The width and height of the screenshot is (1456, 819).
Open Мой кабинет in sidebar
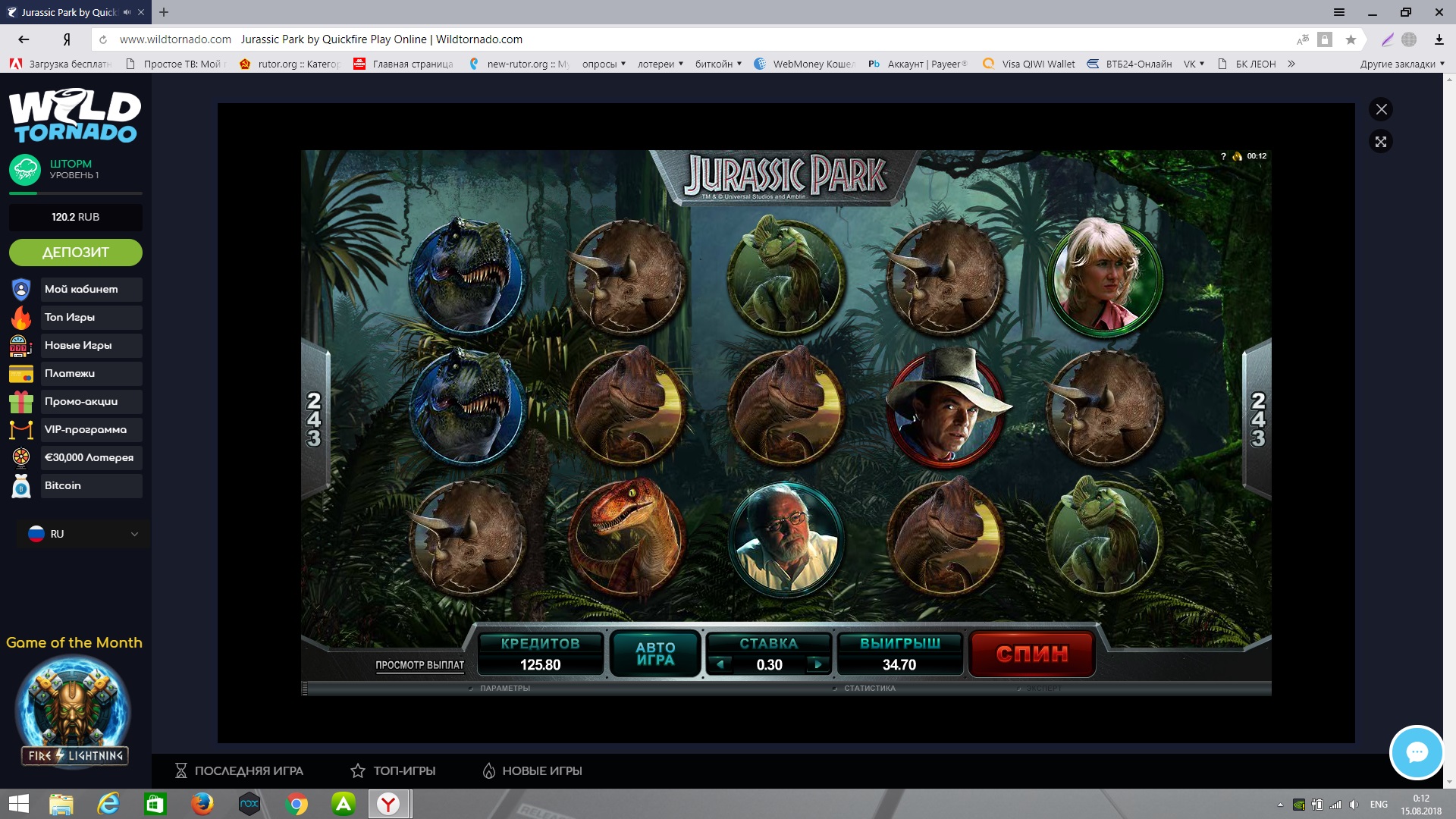click(81, 289)
